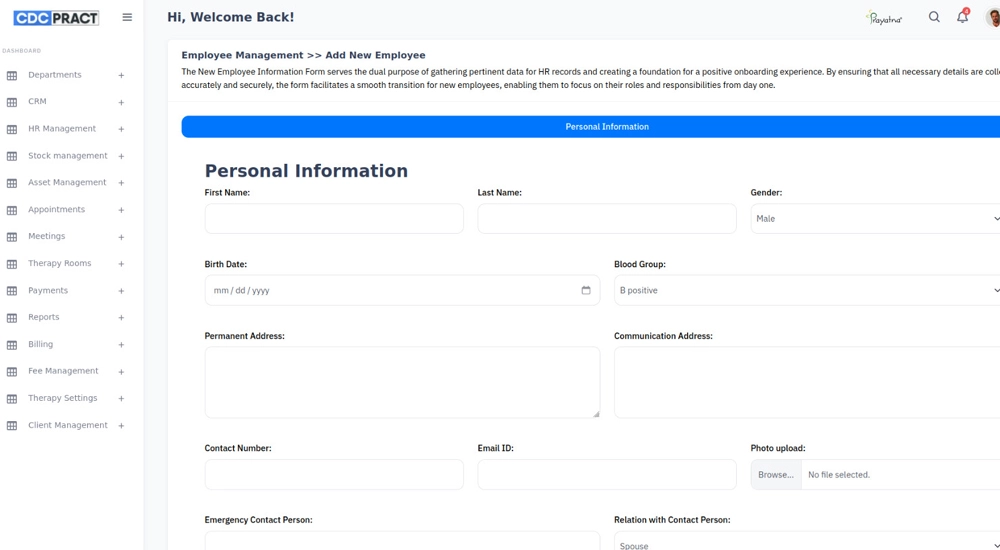Open Relation with Contact Person dropdown

(x=807, y=543)
